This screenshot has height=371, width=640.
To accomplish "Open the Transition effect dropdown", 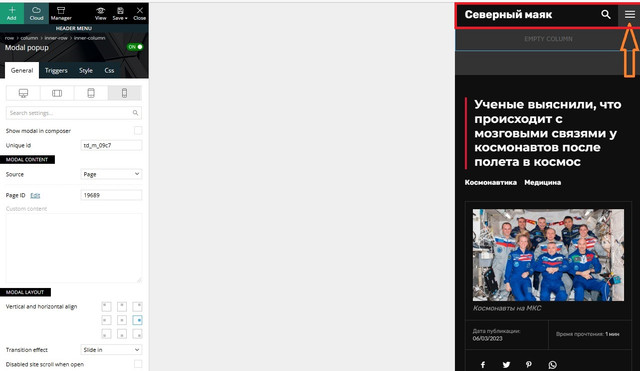I will point(111,350).
